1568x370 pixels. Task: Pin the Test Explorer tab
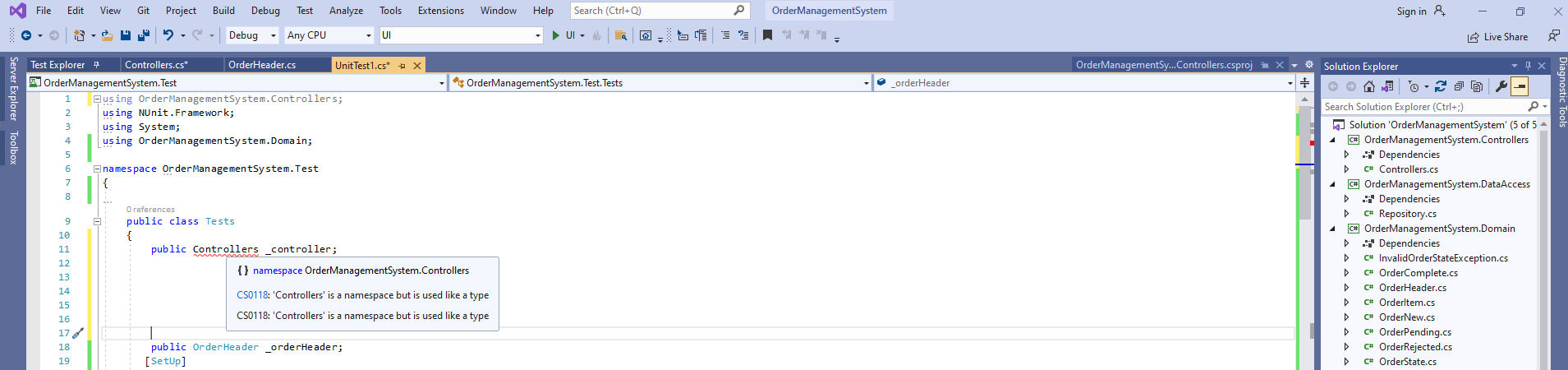click(96, 64)
